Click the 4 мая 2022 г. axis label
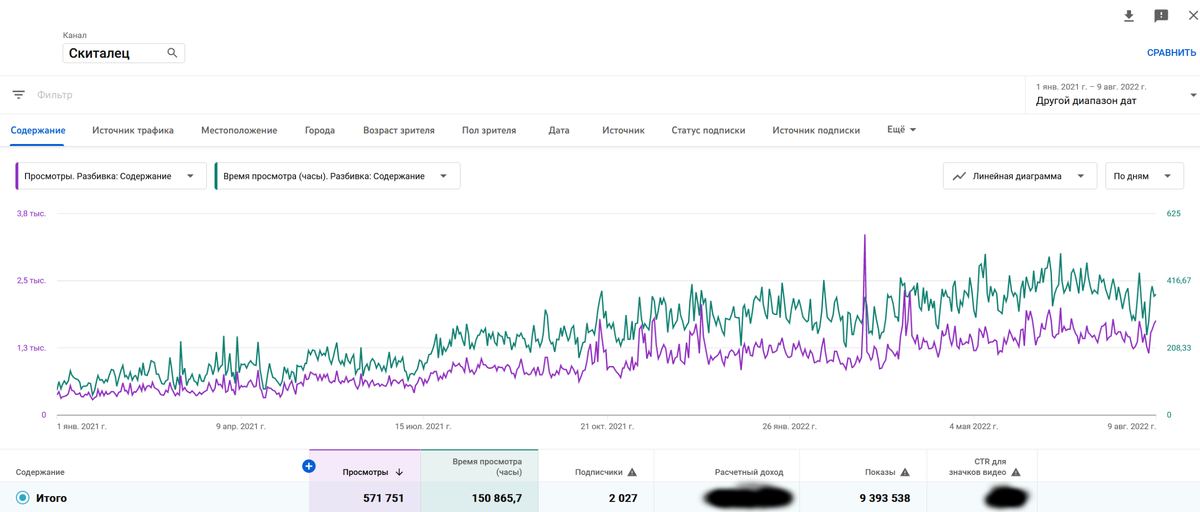This screenshot has height=512, width=1200. click(x=974, y=426)
